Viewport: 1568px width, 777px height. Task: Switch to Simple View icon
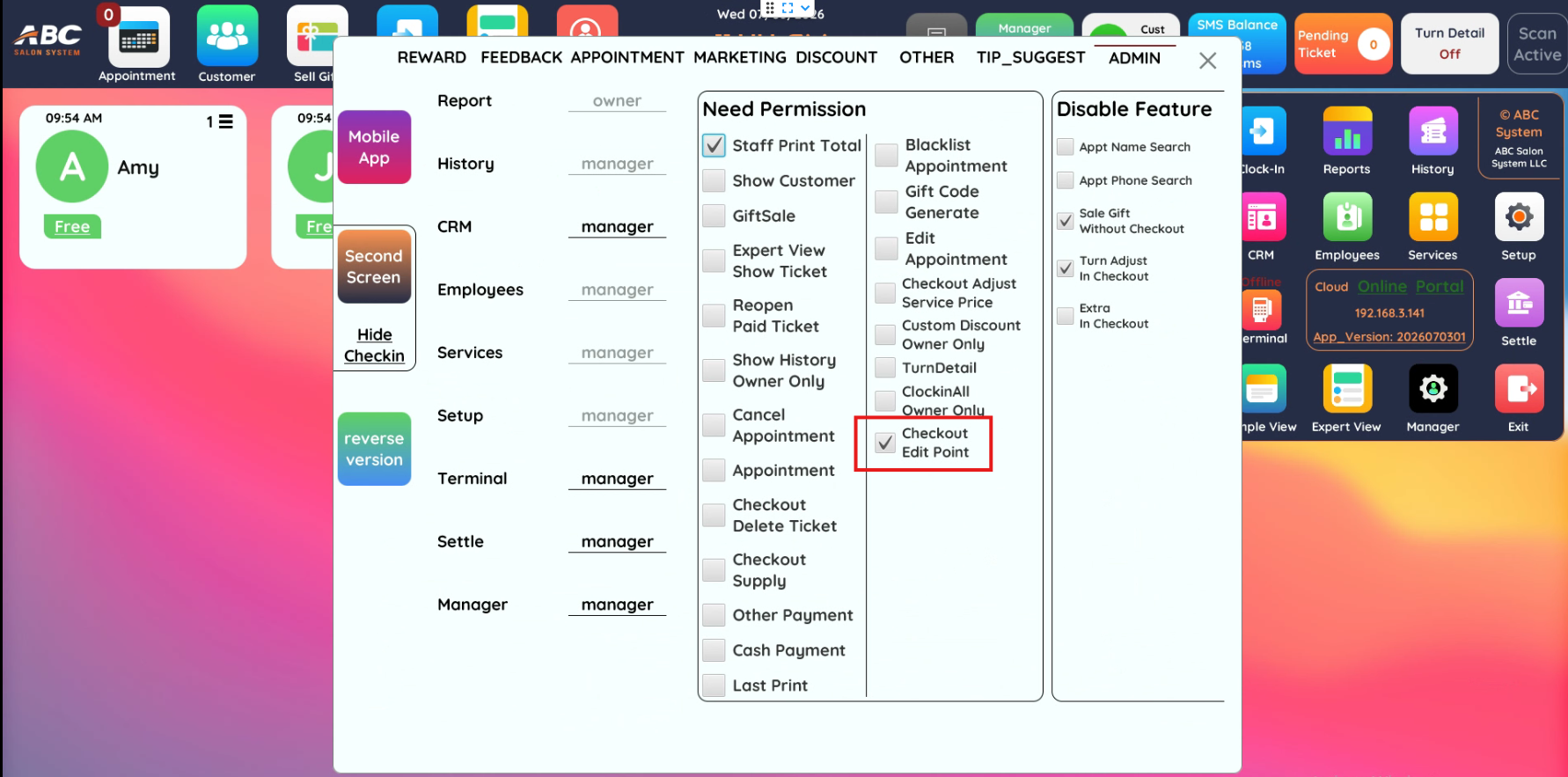pos(1264,388)
